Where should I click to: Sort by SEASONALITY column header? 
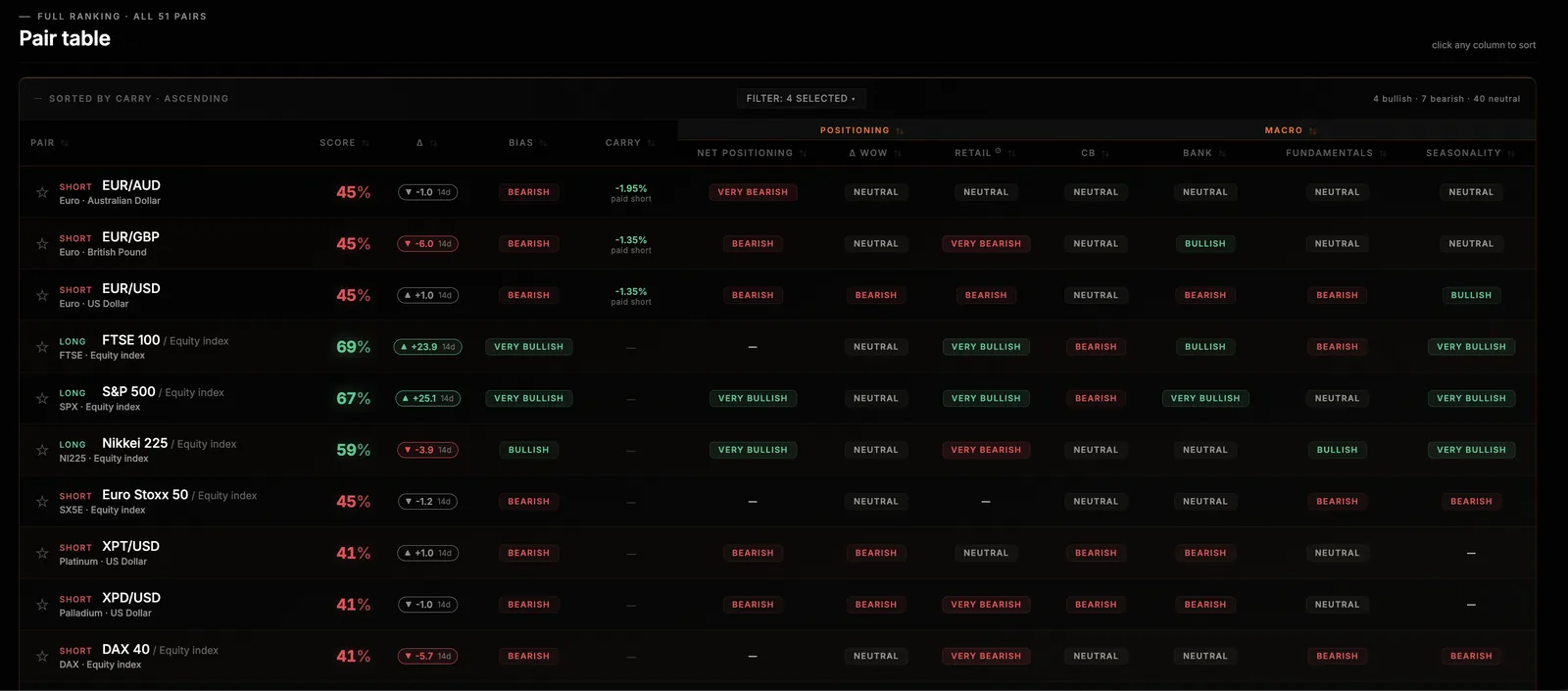(x=1470, y=153)
